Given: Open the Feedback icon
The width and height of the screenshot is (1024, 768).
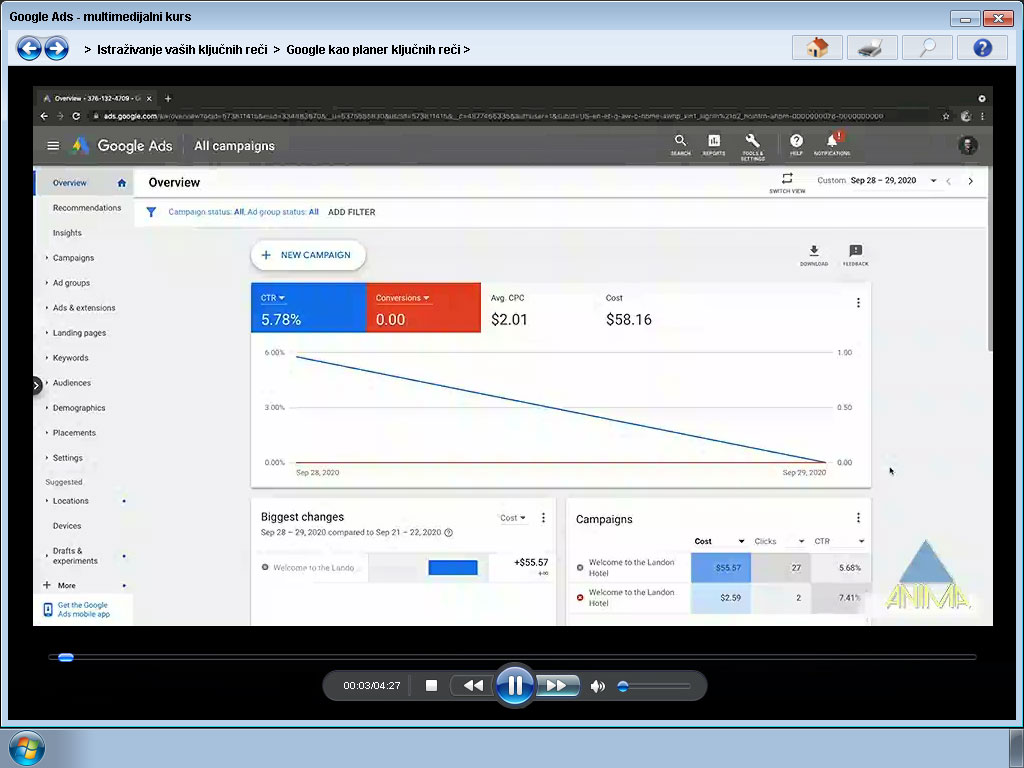Looking at the screenshot, I should click(x=854, y=252).
